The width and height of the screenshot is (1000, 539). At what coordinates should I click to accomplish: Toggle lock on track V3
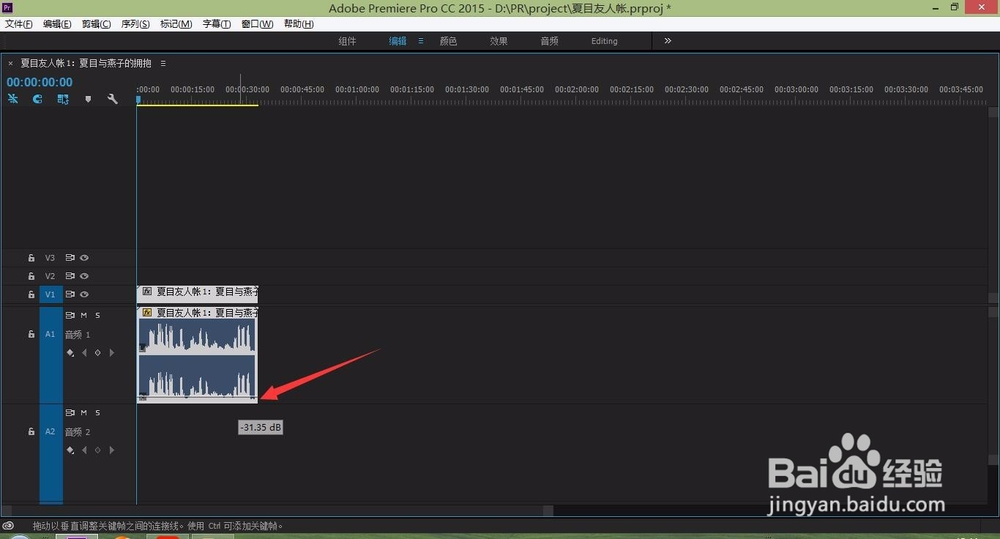click(31, 258)
